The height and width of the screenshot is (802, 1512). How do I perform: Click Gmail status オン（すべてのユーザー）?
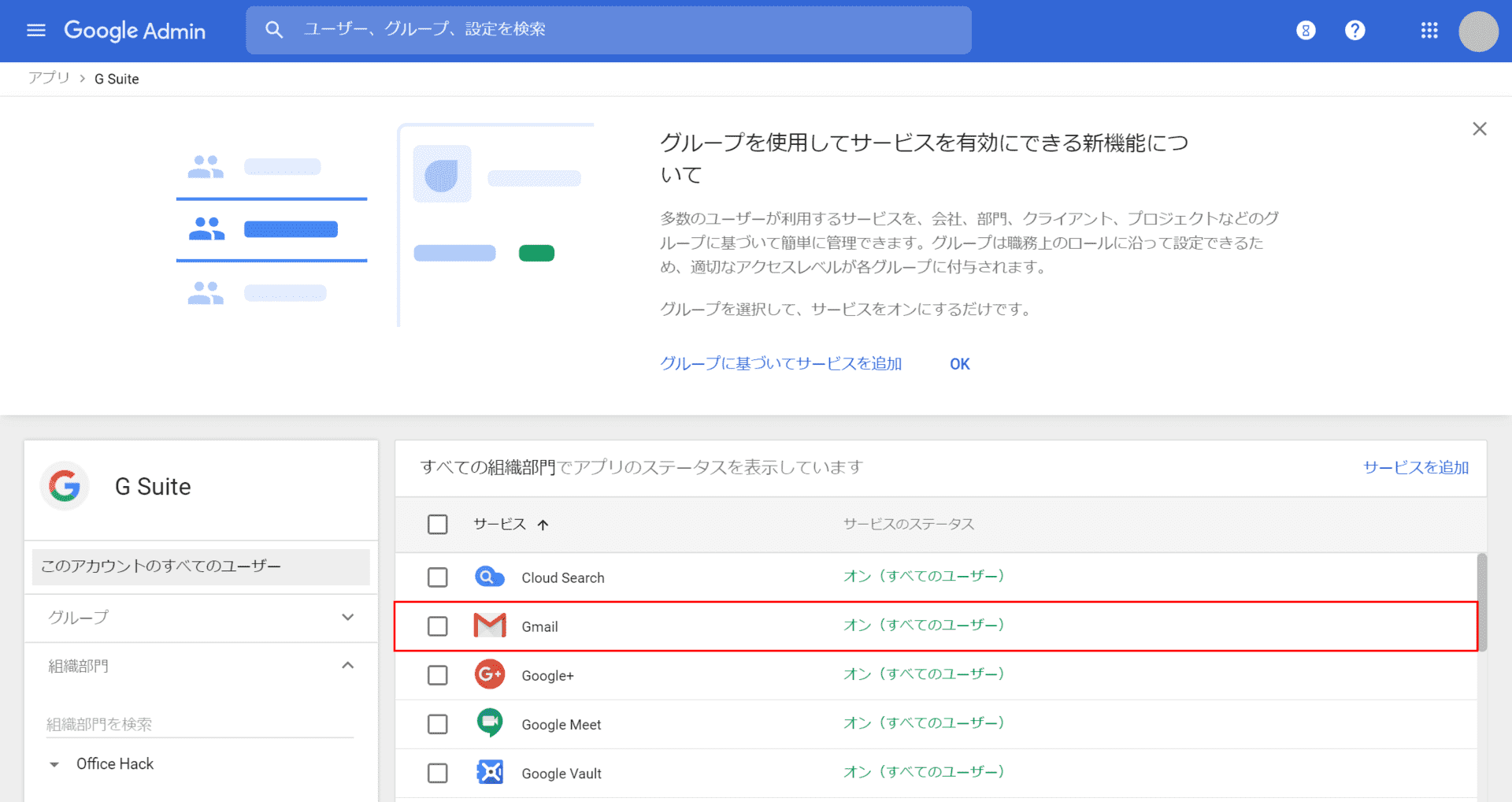[925, 625]
